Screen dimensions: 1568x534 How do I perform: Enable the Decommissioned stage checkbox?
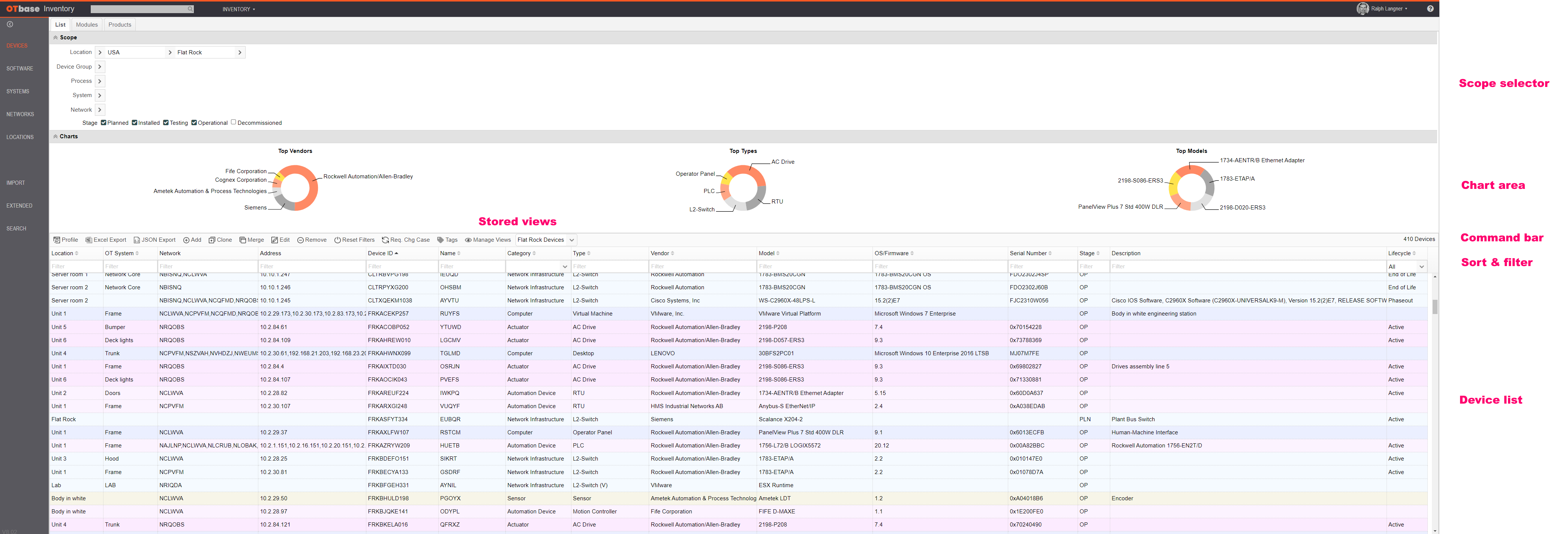pos(233,122)
